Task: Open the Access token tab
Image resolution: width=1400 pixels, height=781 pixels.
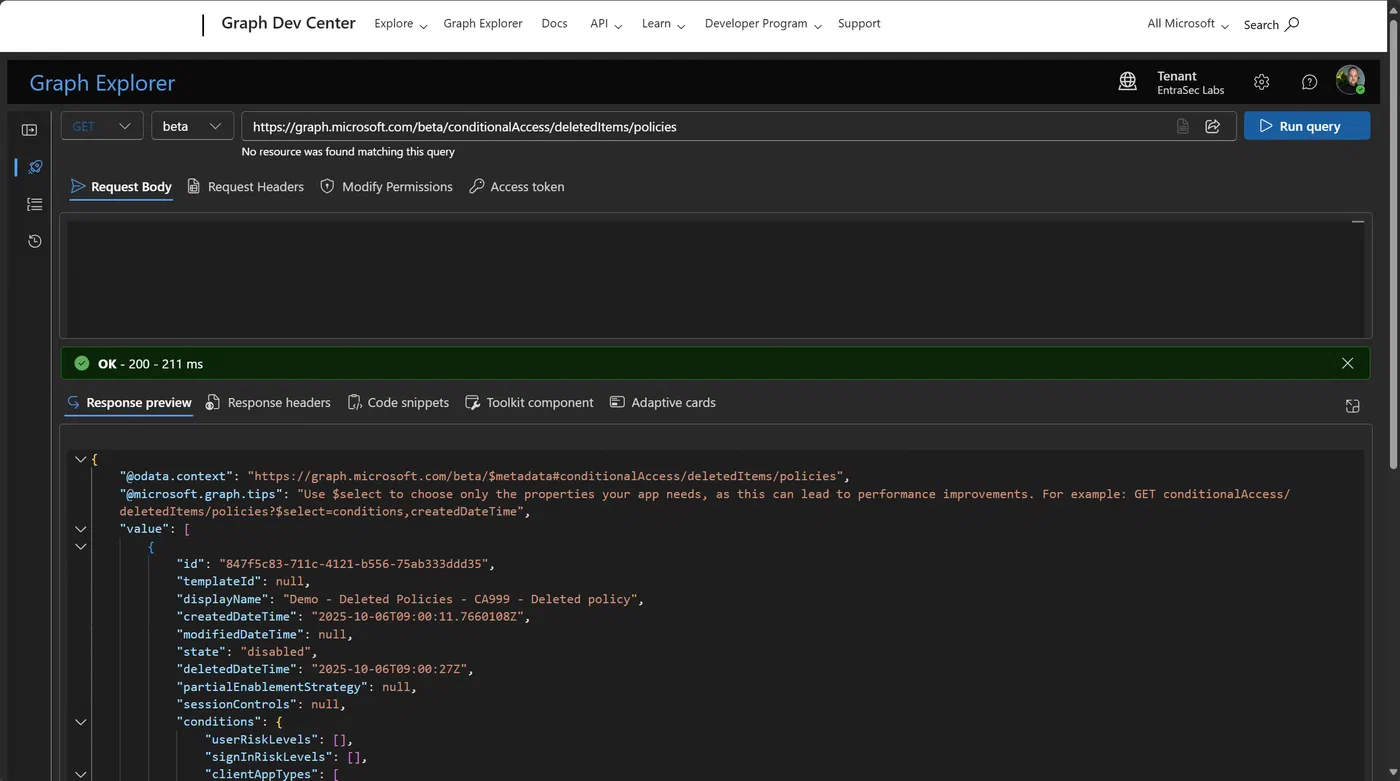Action: coord(517,186)
